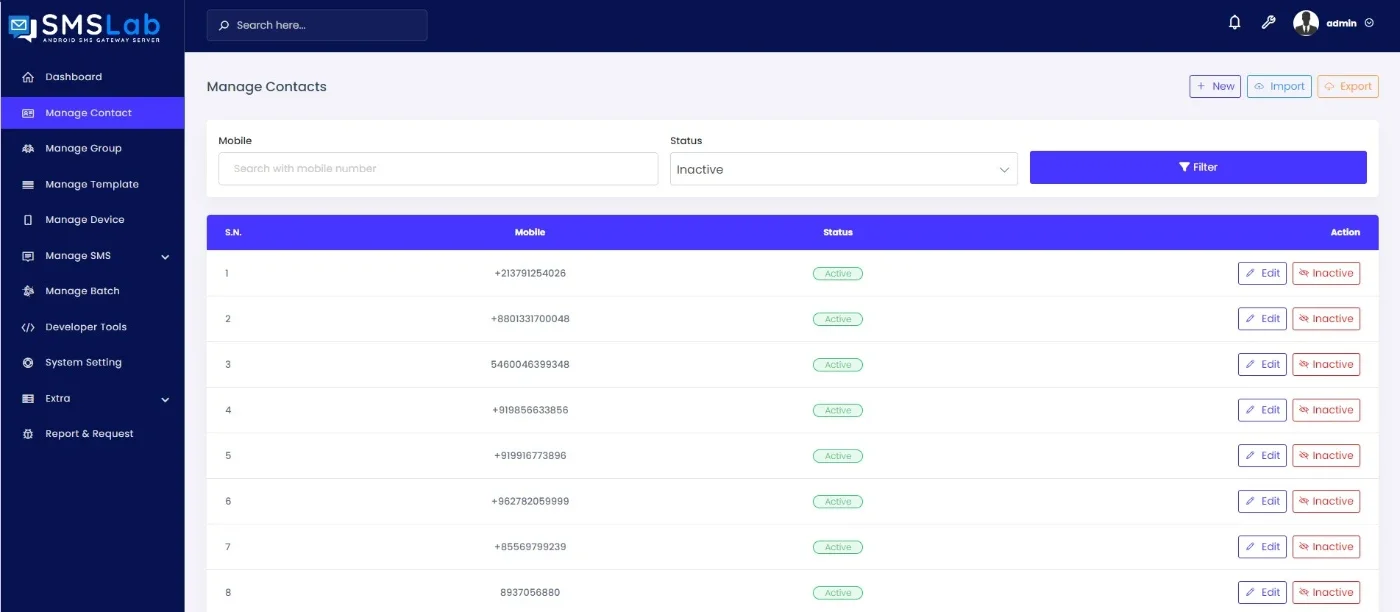The width and height of the screenshot is (1400, 612).
Task: Click the Developer Tools code icon
Action: (x=28, y=327)
